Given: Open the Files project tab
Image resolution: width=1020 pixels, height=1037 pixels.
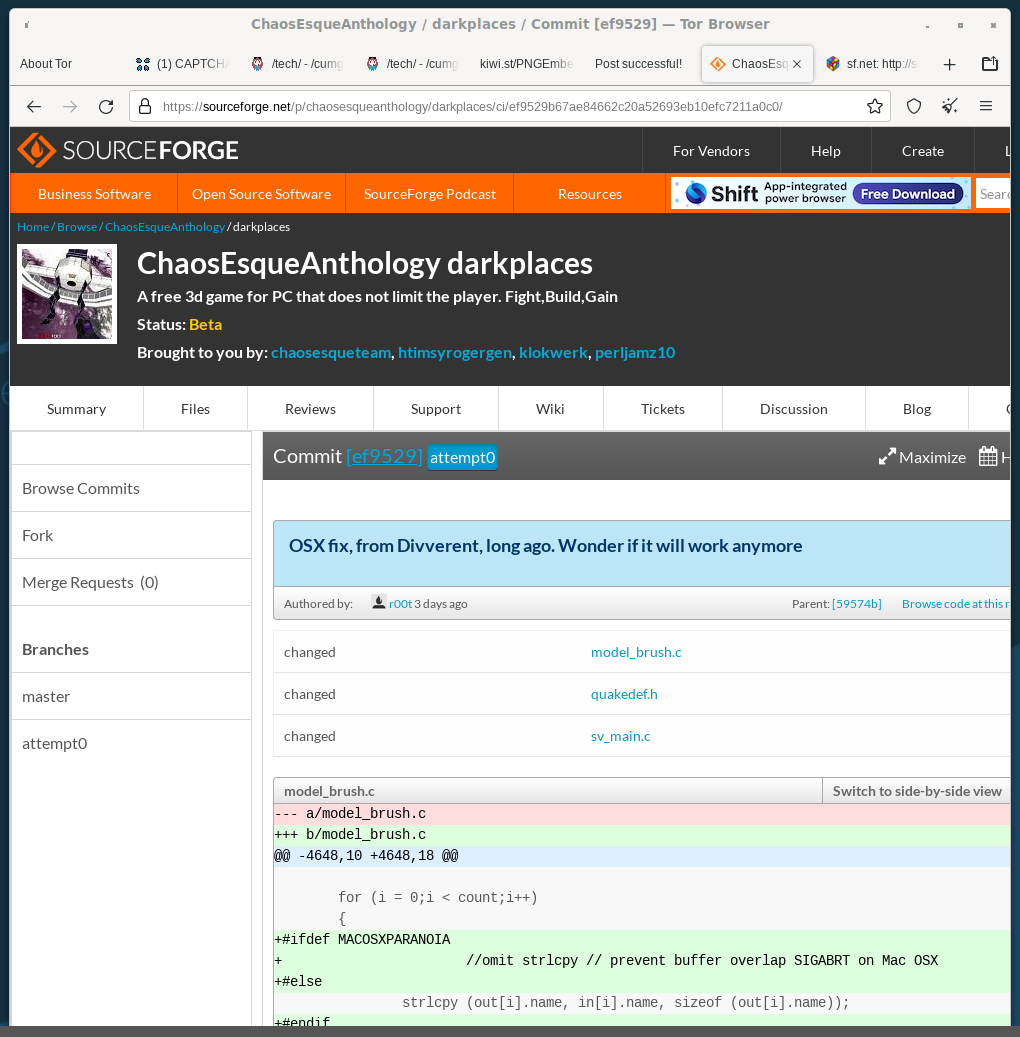Looking at the screenshot, I should tap(195, 409).
